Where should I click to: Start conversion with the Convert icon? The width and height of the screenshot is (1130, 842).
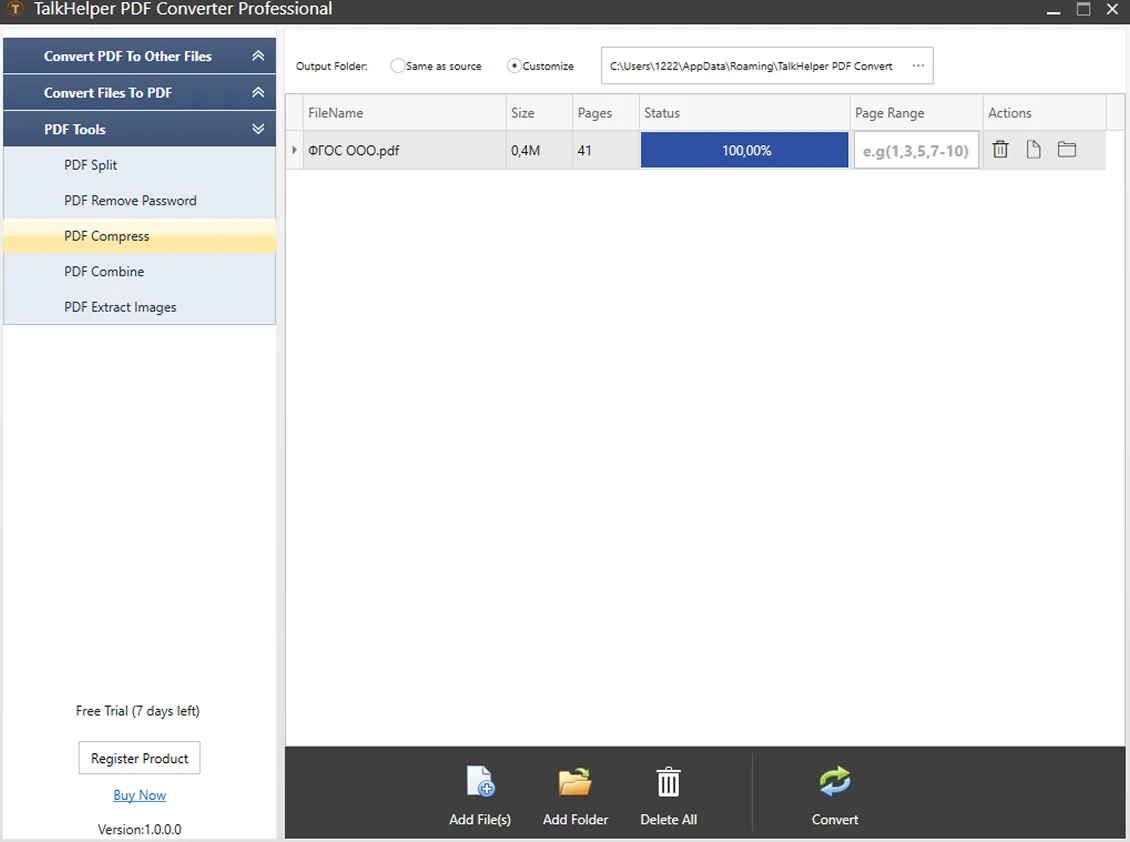click(x=835, y=781)
